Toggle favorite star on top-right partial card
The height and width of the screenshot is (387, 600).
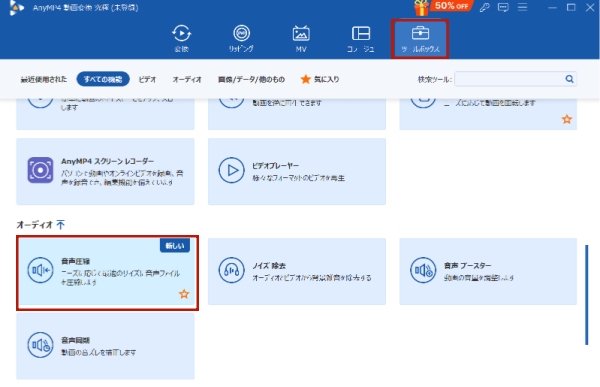click(567, 119)
